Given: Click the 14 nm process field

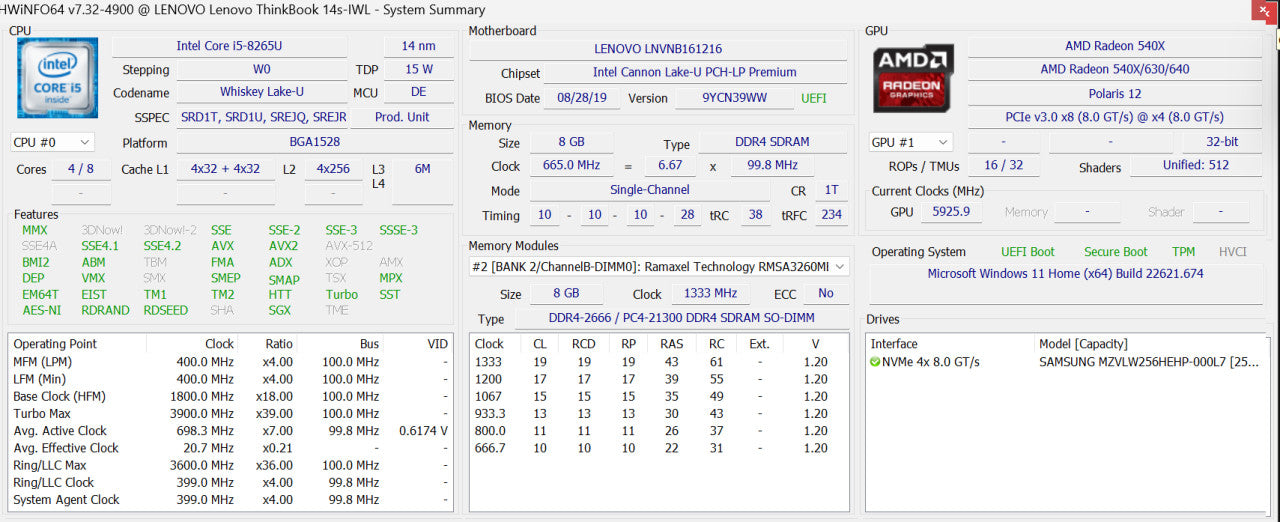Looking at the screenshot, I should 418,46.
